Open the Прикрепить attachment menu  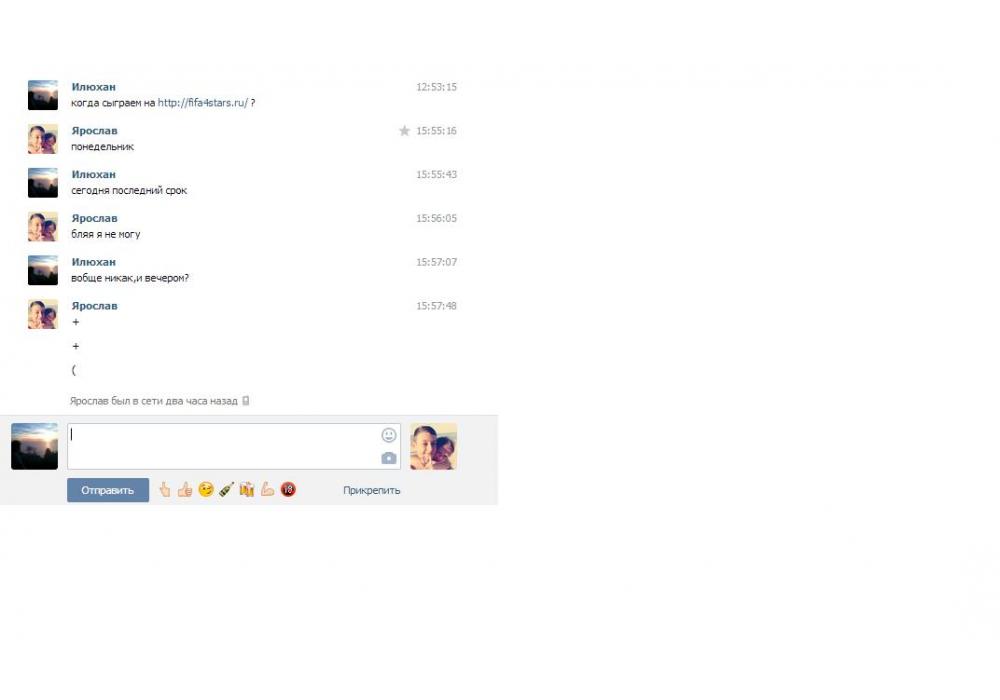click(371, 490)
